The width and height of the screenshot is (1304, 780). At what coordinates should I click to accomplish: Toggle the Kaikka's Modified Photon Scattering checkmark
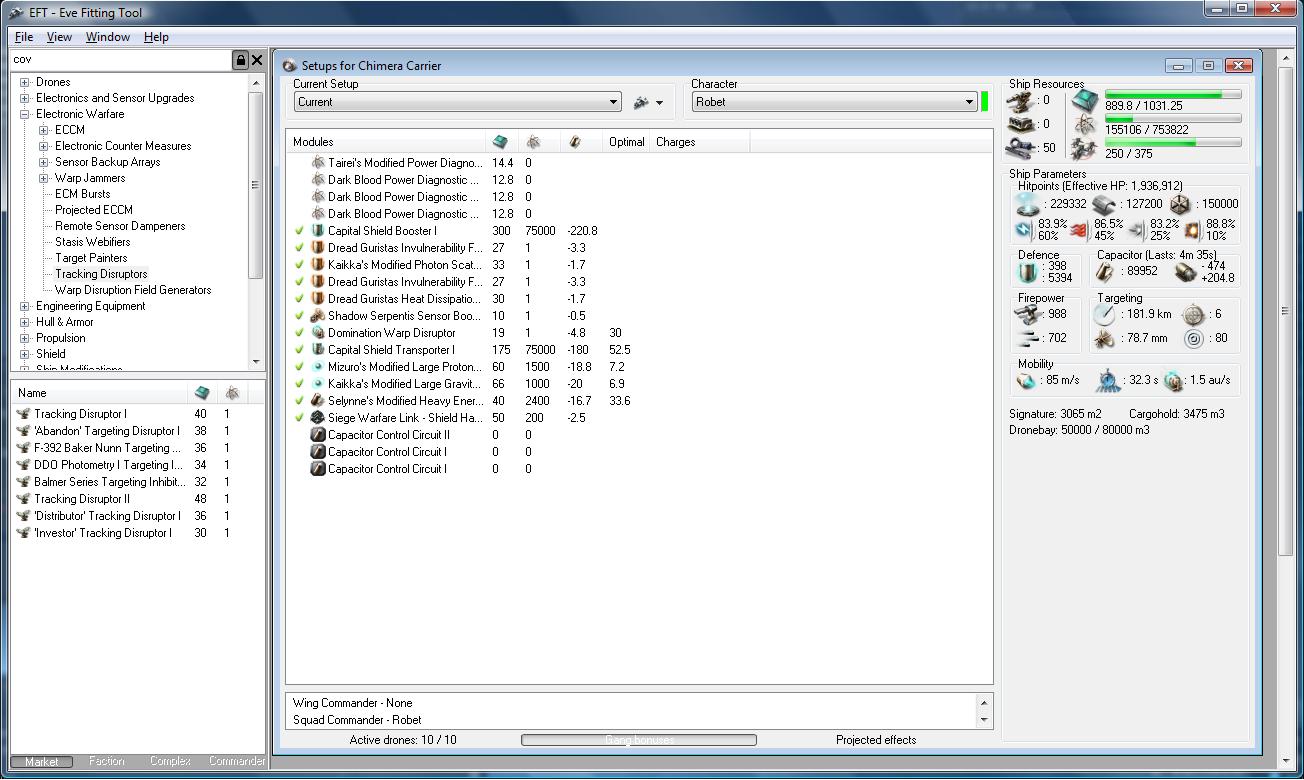coord(299,265)
